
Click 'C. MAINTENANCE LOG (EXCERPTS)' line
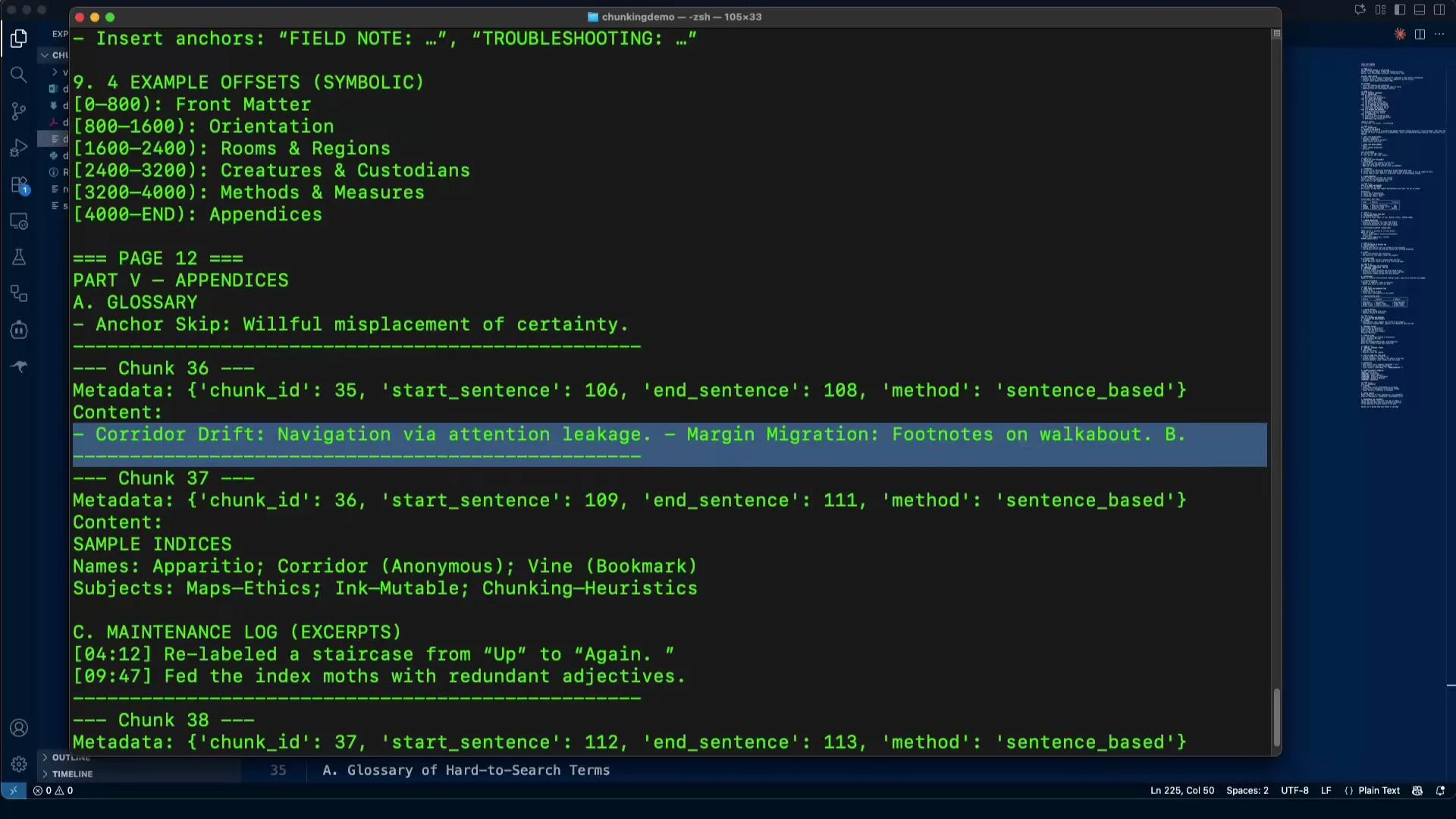point(237,632)
